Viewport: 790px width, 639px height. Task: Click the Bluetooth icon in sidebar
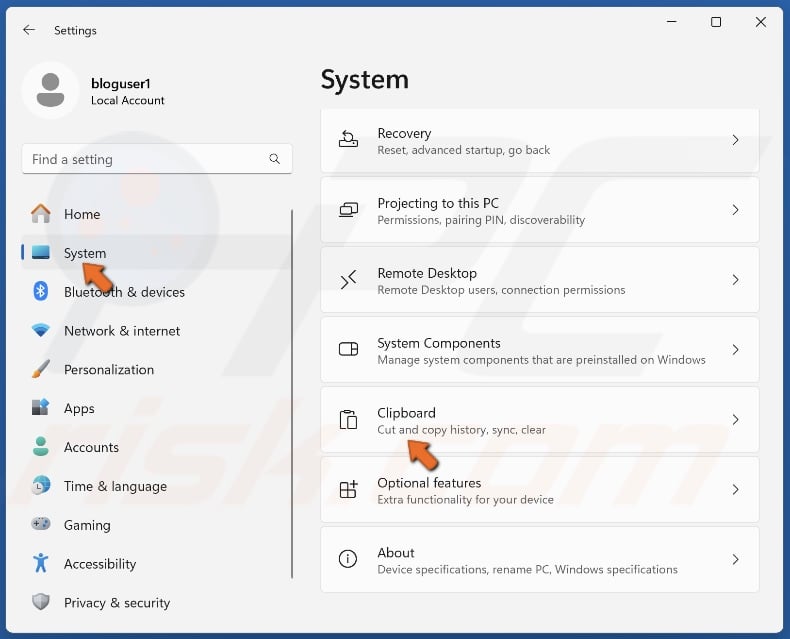coord(41,291)
